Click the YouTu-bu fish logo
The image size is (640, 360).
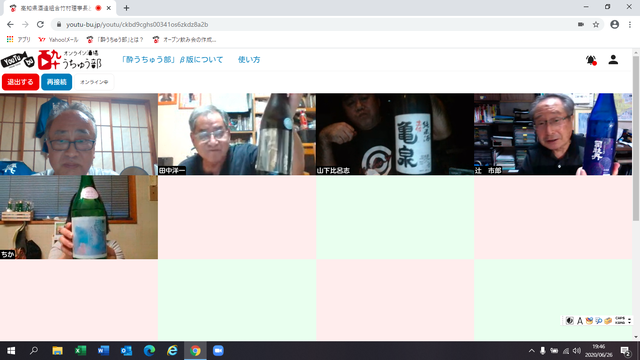tap(18, 60)
